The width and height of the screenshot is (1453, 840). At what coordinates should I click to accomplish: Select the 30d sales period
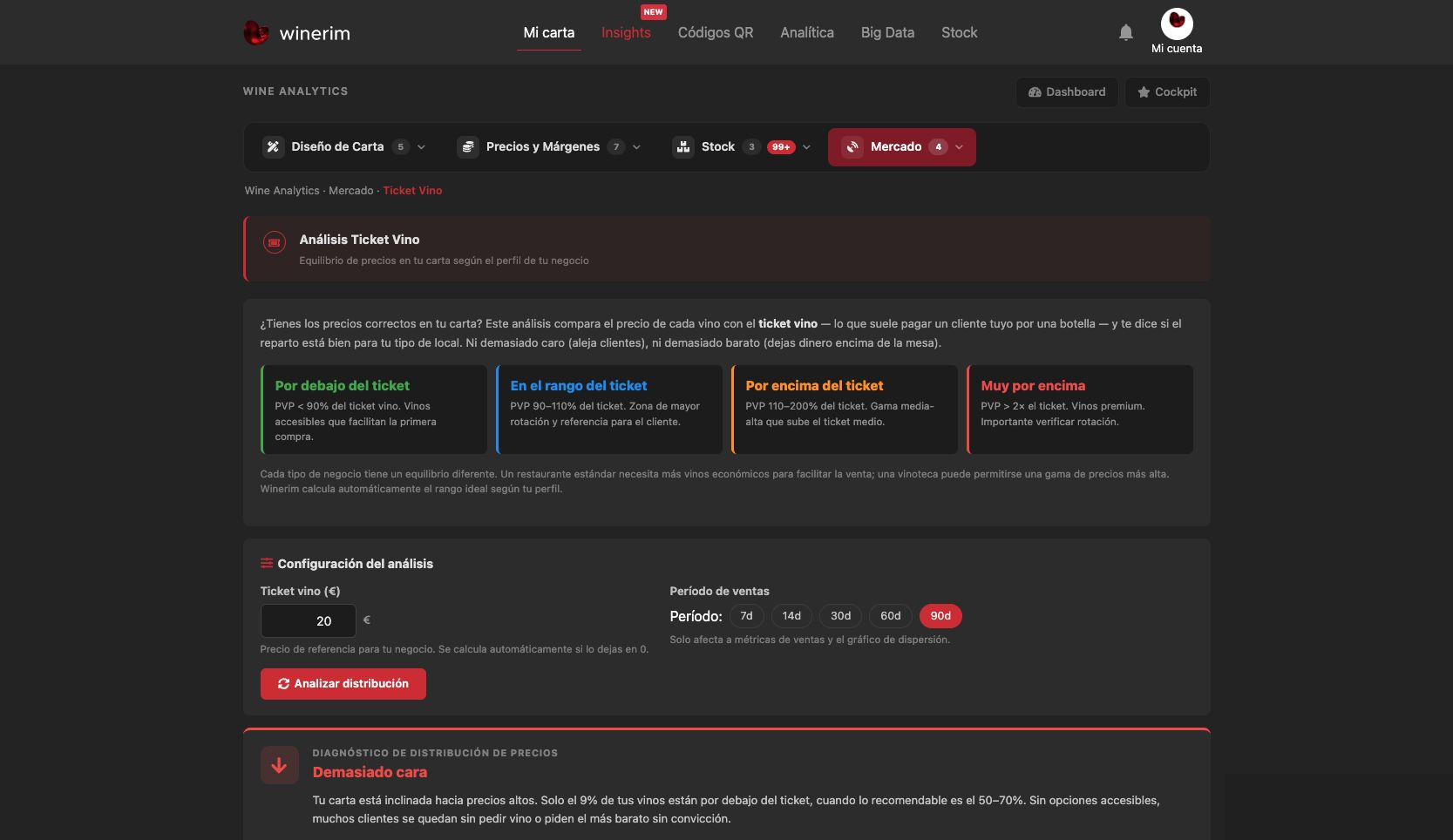click(x=841, y=616)
